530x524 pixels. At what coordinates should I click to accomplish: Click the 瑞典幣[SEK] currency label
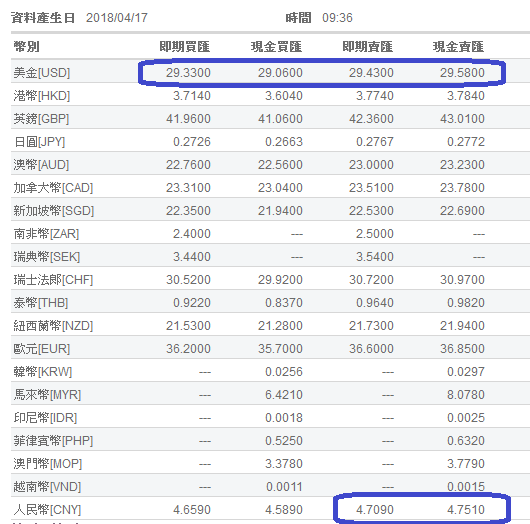[47, 257]
